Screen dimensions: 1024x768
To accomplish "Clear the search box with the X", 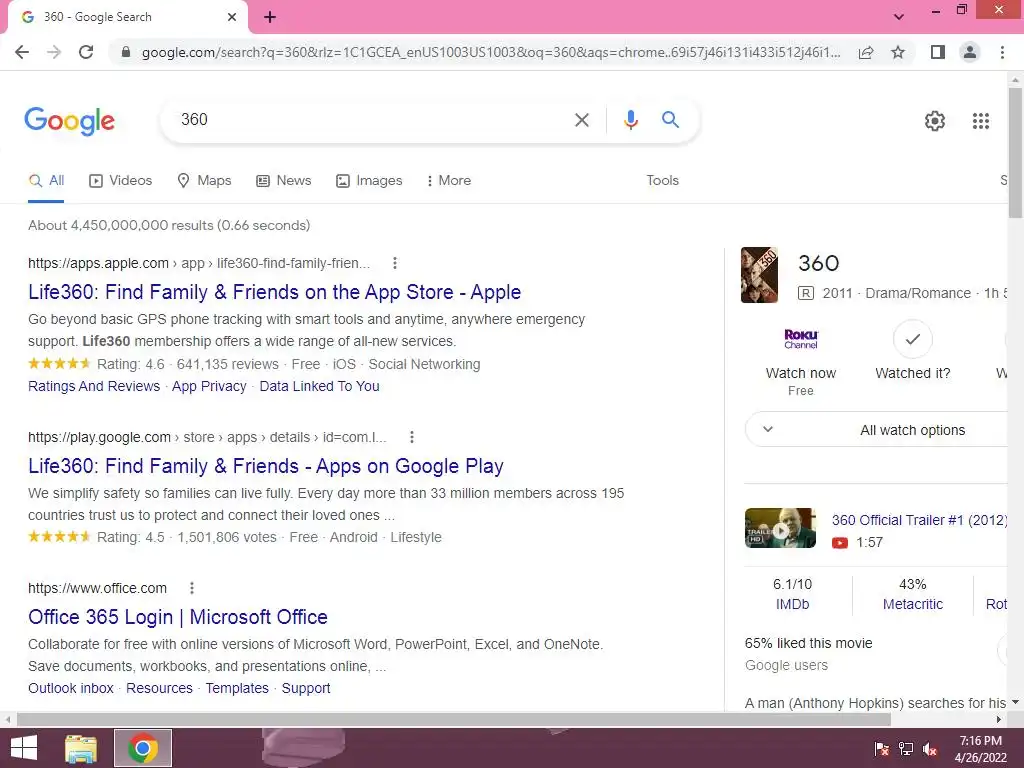I will 581,120.
